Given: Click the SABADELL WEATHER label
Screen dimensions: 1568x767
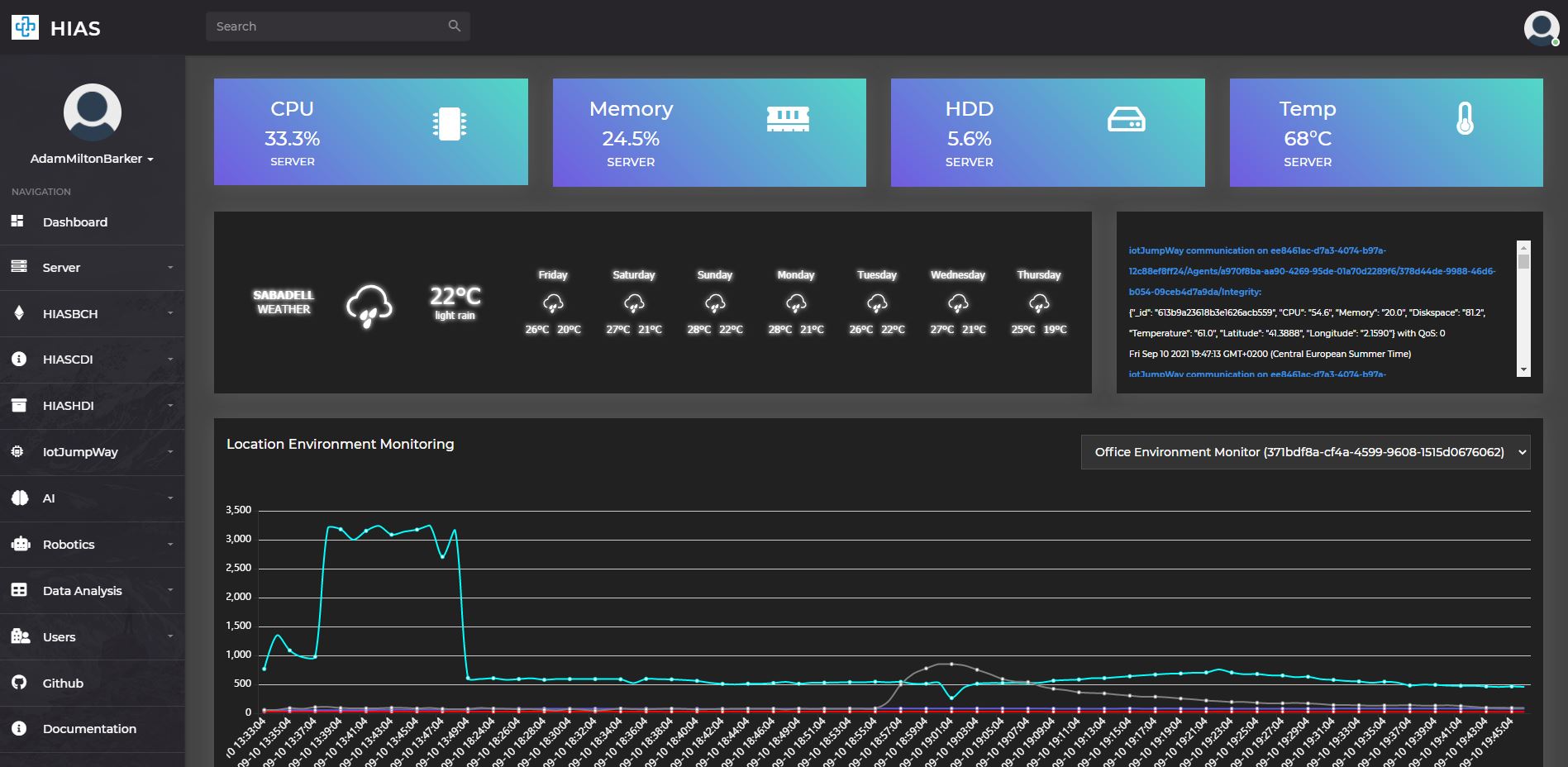Looking at the screenshot, I should pos(284,302).
